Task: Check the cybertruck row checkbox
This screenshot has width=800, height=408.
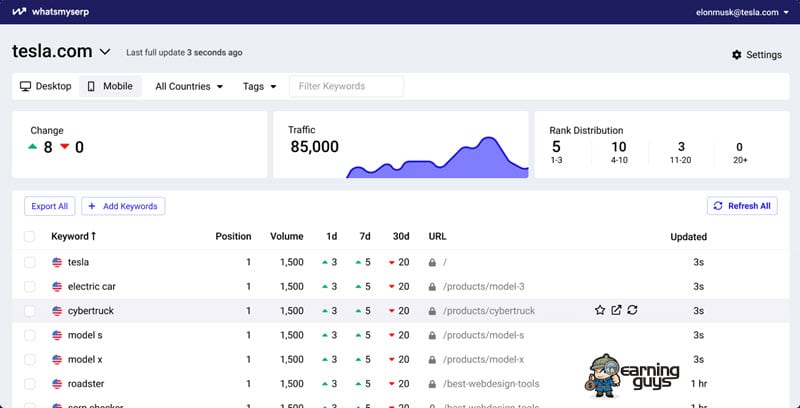Action: coord(30,311)
